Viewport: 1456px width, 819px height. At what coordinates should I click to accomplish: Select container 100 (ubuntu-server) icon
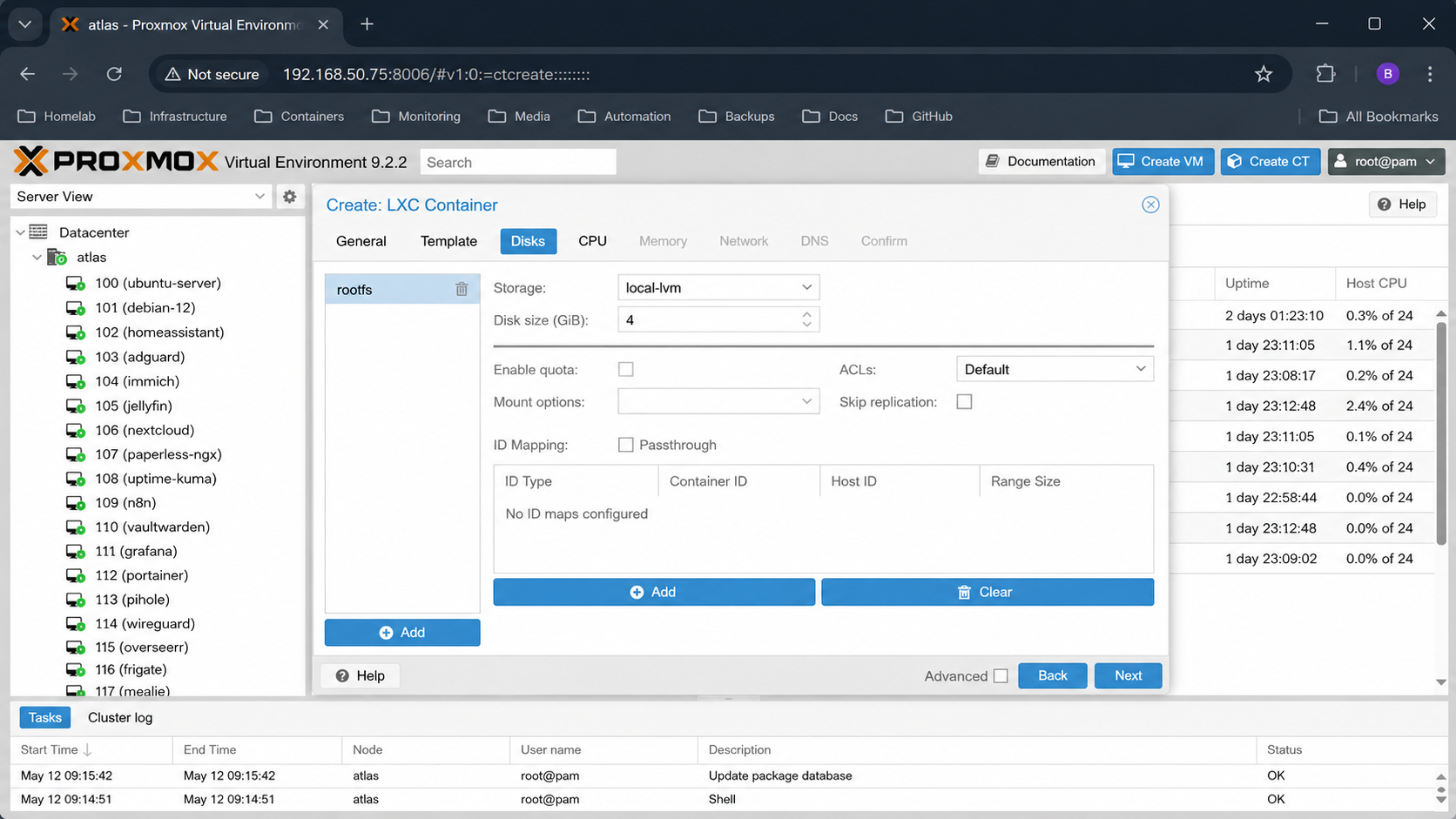[x=76, y=284]
